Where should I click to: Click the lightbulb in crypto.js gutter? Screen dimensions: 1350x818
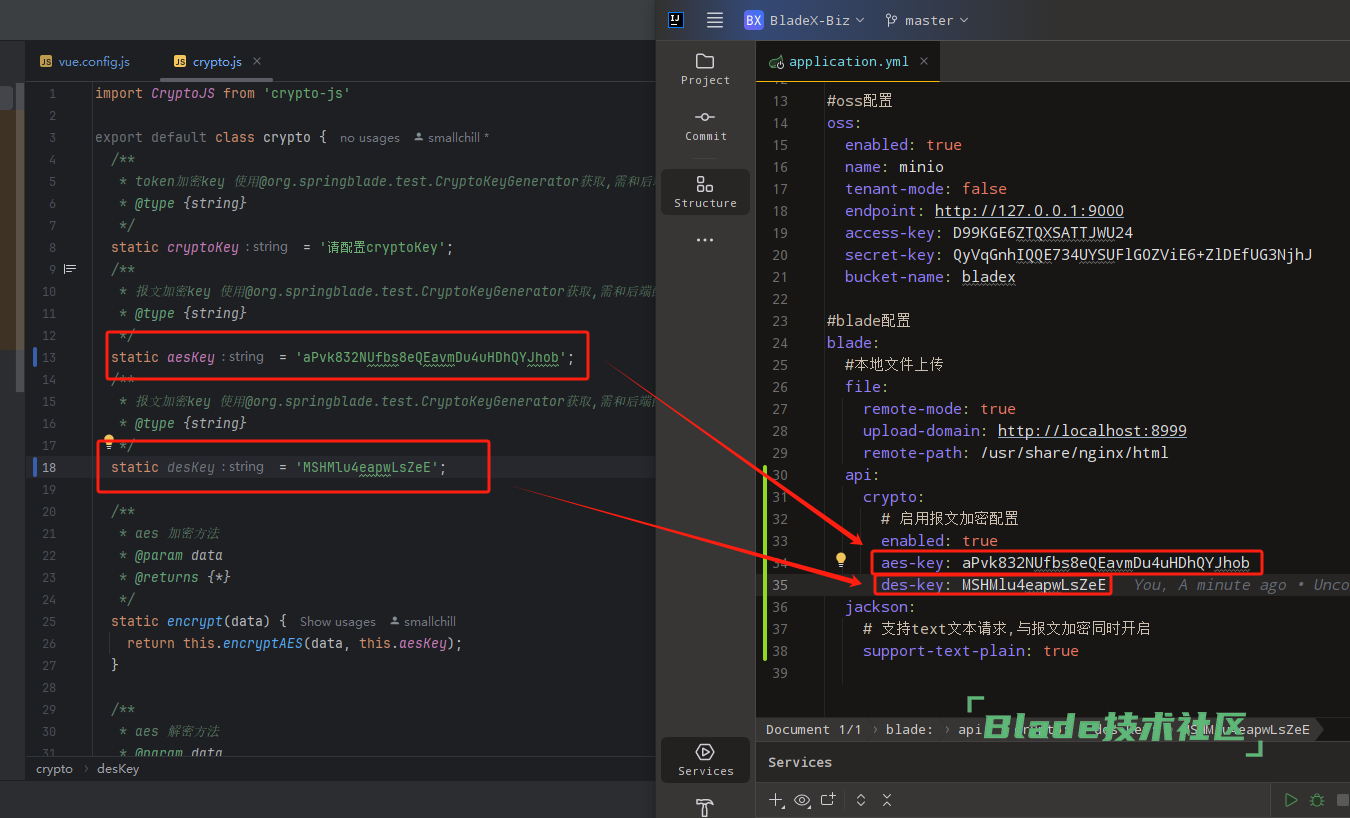click(x=109, y=440)
